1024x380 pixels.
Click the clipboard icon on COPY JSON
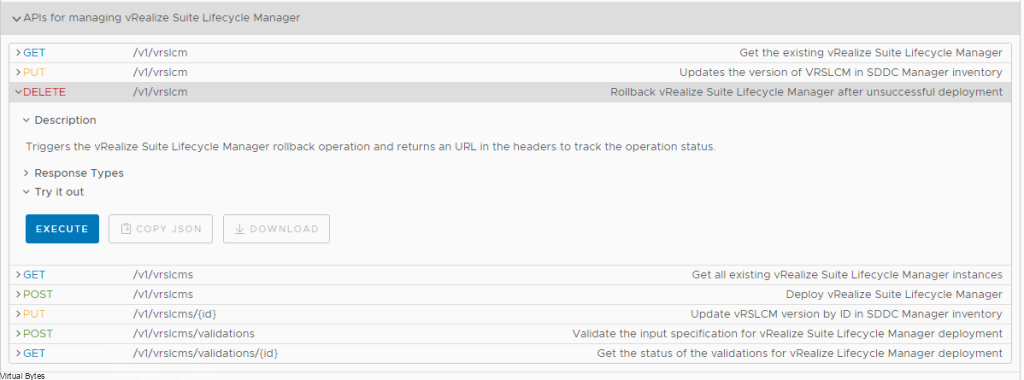click(x=126, y=229)
